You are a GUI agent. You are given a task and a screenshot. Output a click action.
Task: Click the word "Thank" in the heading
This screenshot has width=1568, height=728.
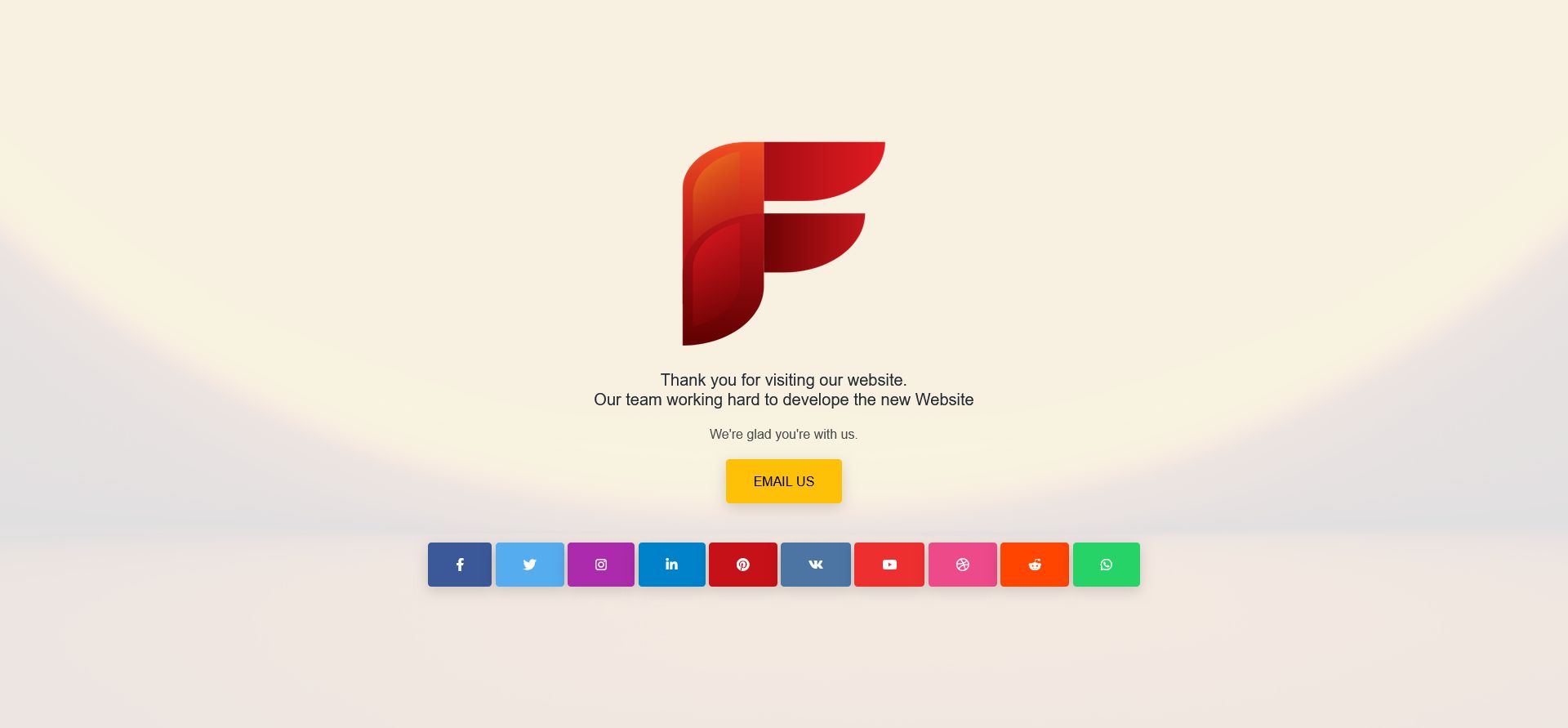(x=684, y=380)
